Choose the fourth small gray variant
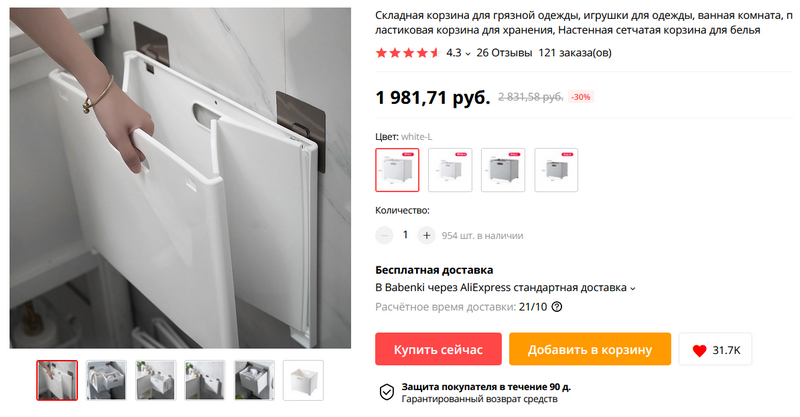800x417 pixels. point(556,170)
